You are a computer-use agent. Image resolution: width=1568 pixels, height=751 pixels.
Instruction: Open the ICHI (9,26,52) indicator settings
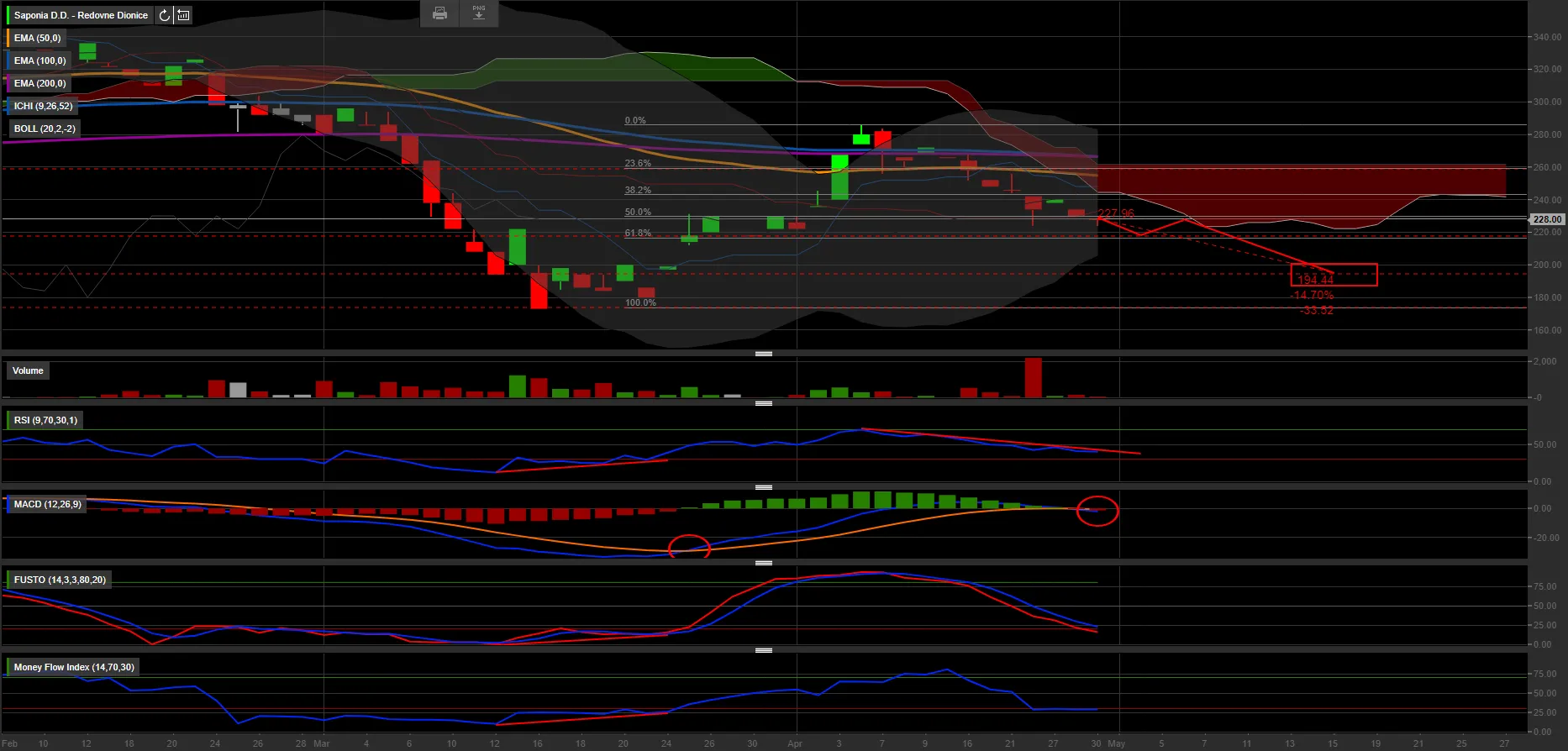(43, 106)
